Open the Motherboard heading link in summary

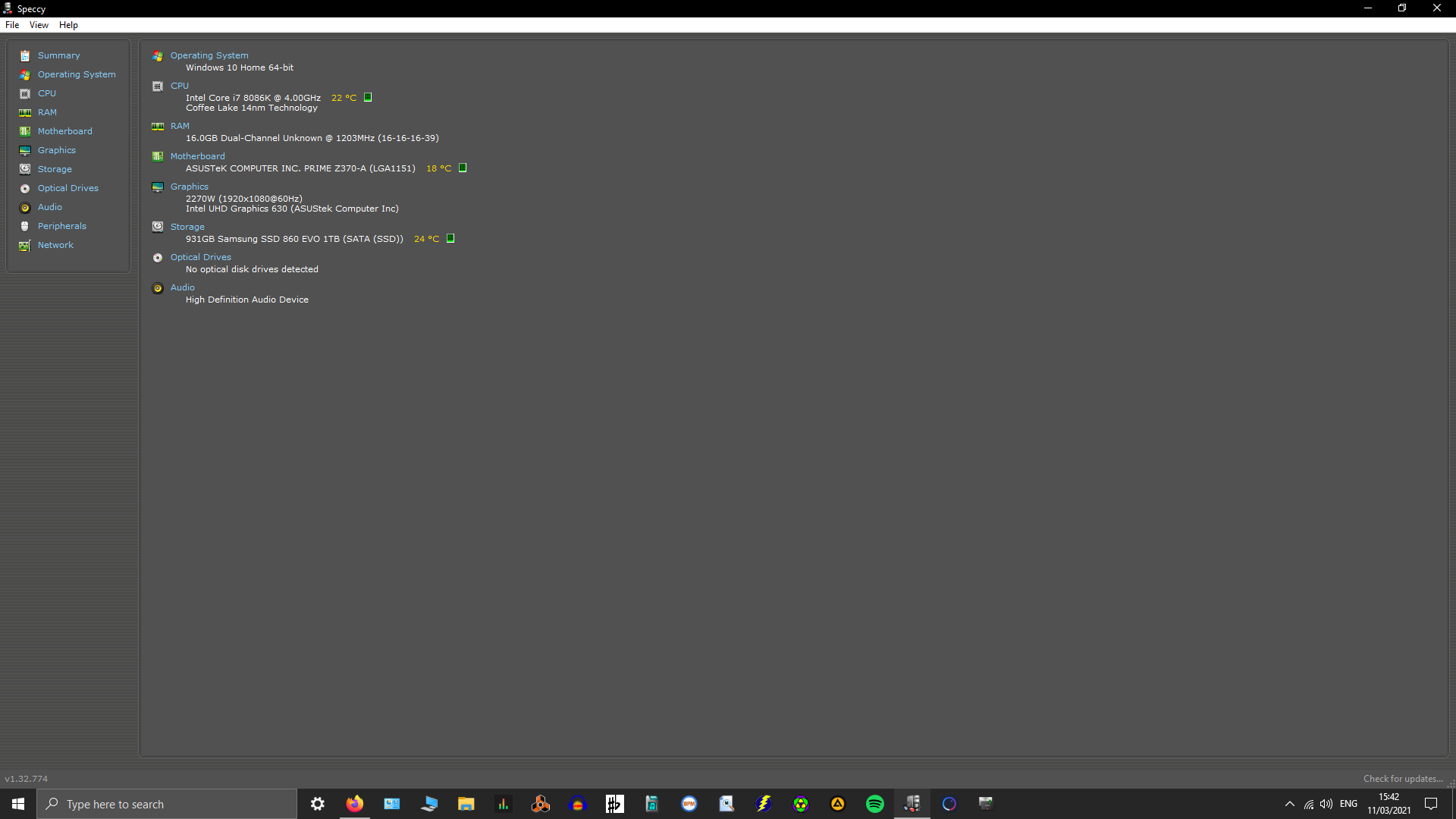tap(197, 156)
